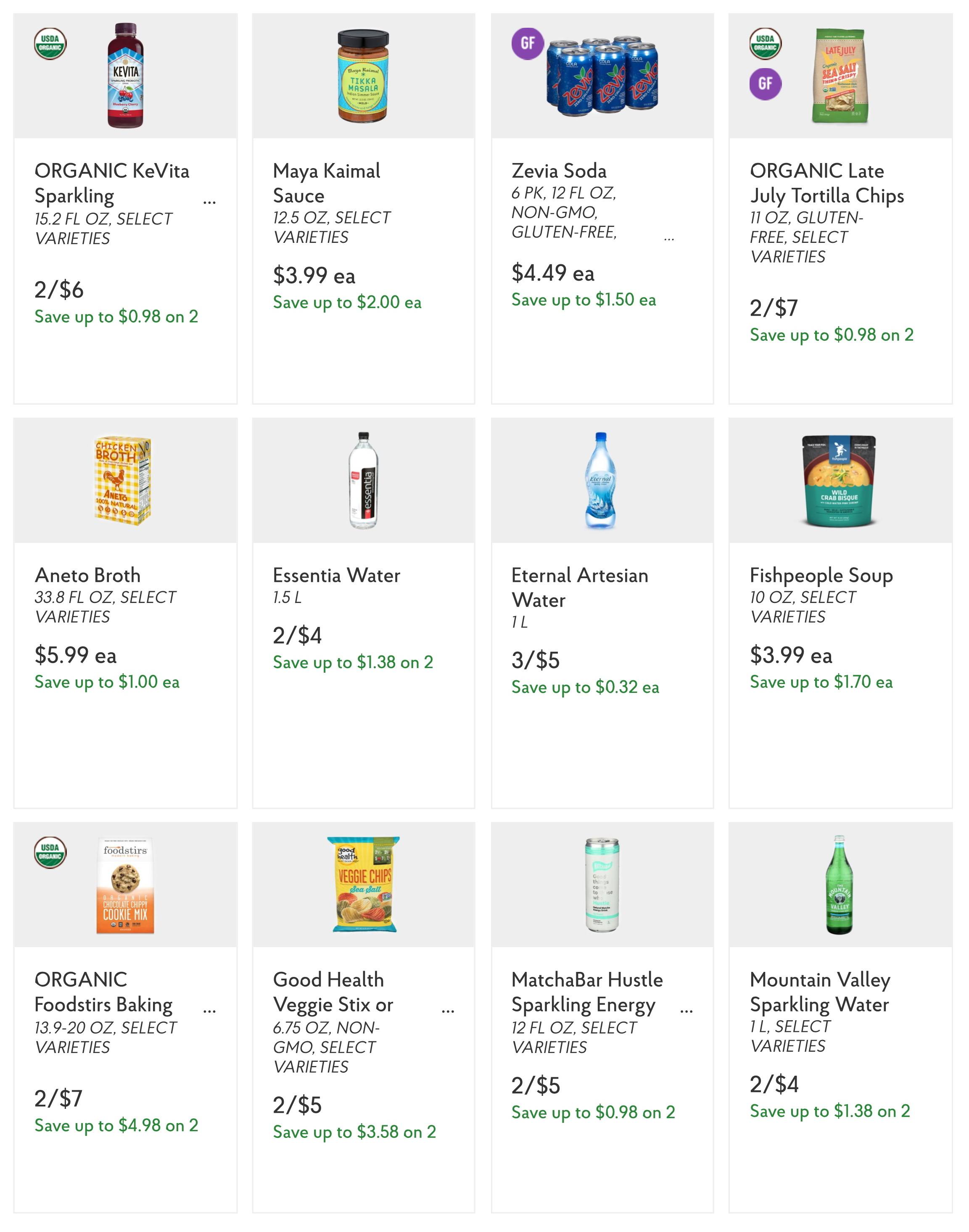Screen dimensions: 969x1232
Task: Open the Essentia water bottle image
Action: tap(363, 480)
